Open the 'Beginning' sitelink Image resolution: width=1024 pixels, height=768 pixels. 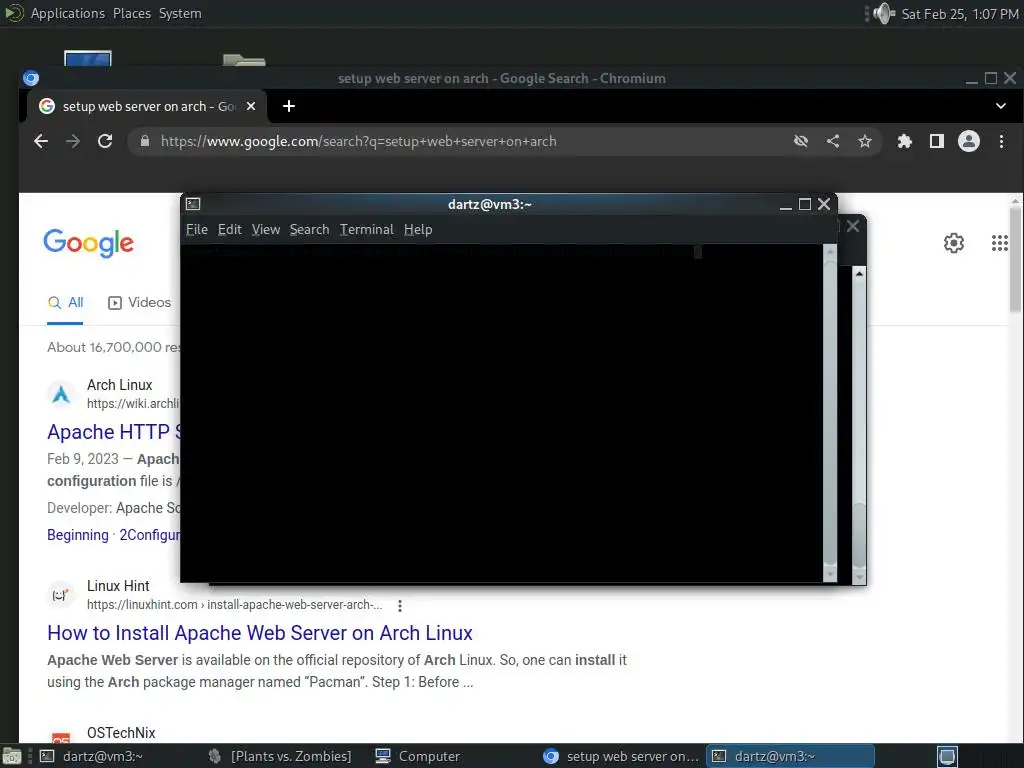pyautogui.click(x=78, y=535)
